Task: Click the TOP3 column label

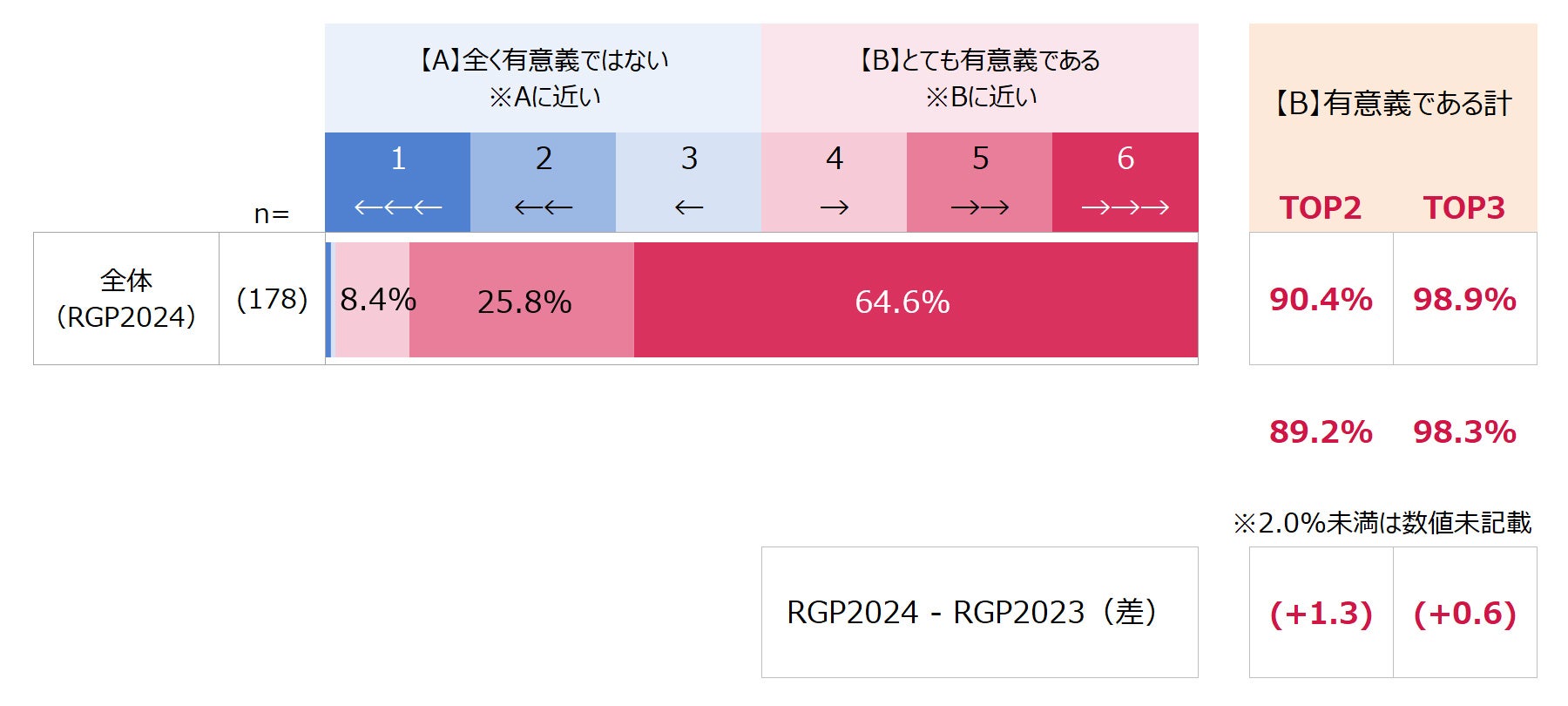Action: [x=1464, y=208]
